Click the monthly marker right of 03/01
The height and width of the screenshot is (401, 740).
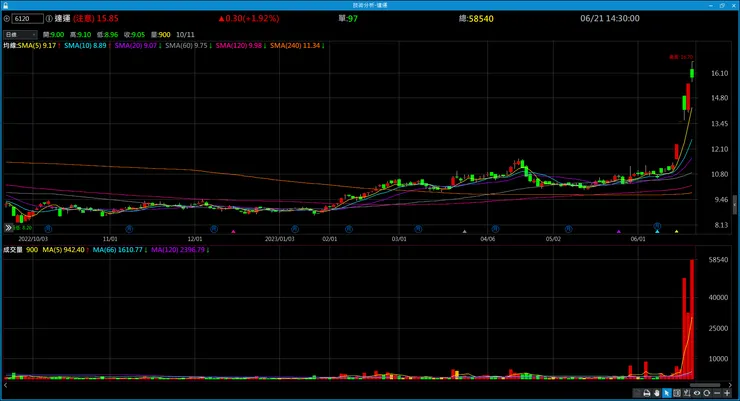(418, 229)
